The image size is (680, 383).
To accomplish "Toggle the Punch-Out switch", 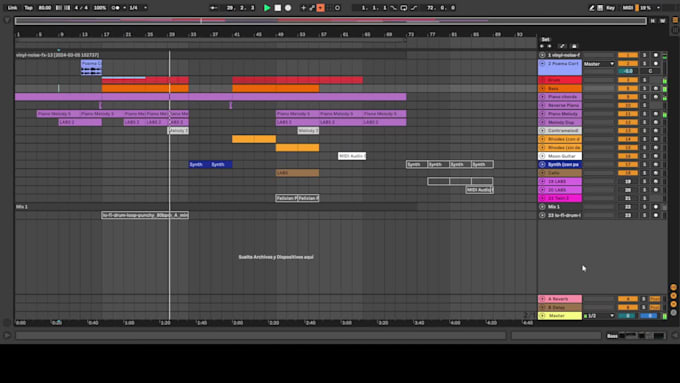I will 414,8.
